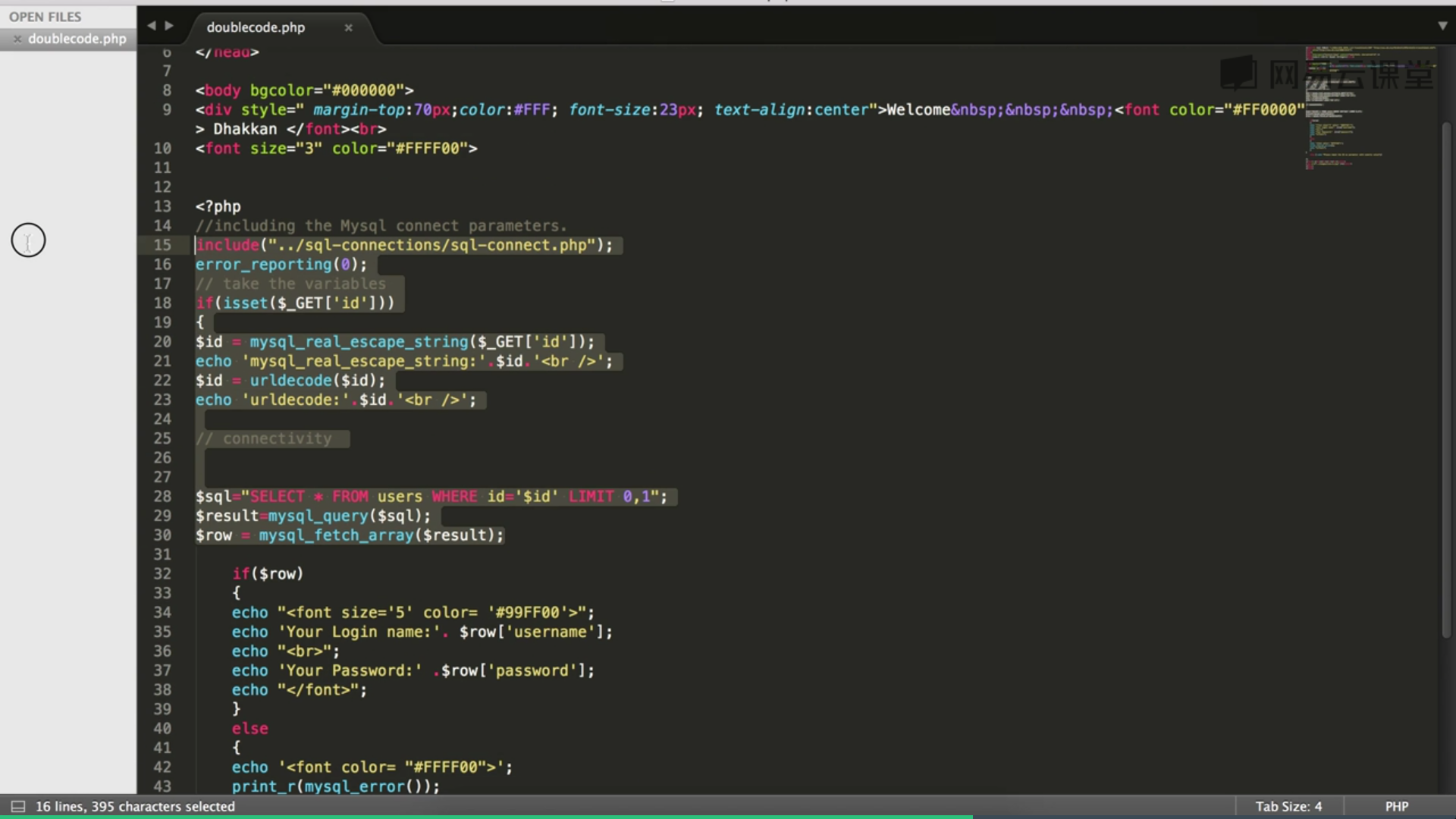
Task: Select the doublecode.php tab
Action: click(x=256, y=27)
